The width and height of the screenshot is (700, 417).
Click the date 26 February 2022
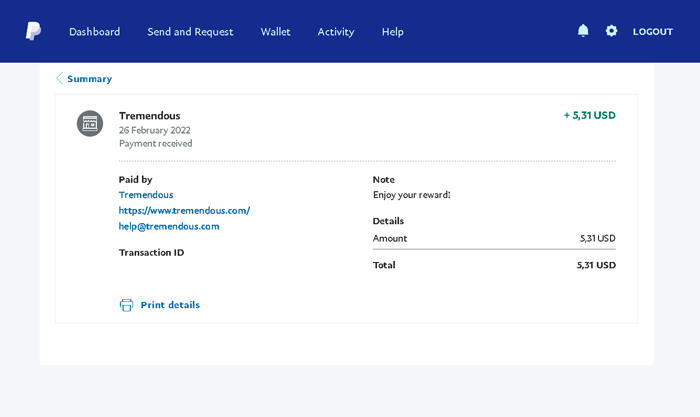pyautogui.click(x=154, y=130)
